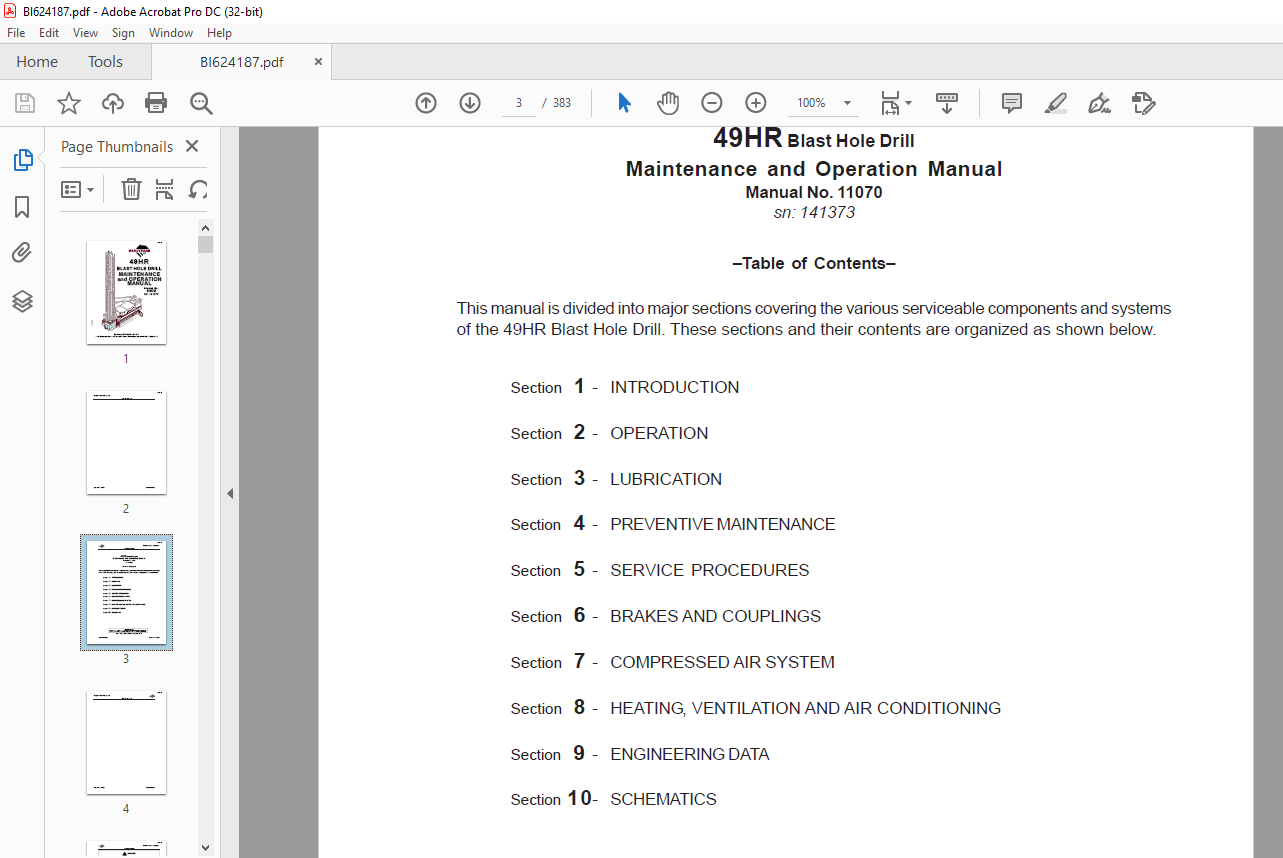The width and height of the screenshot is (1283, 858).
Task: Click thumbnail scrollbar down arrow
Action: 205,848
